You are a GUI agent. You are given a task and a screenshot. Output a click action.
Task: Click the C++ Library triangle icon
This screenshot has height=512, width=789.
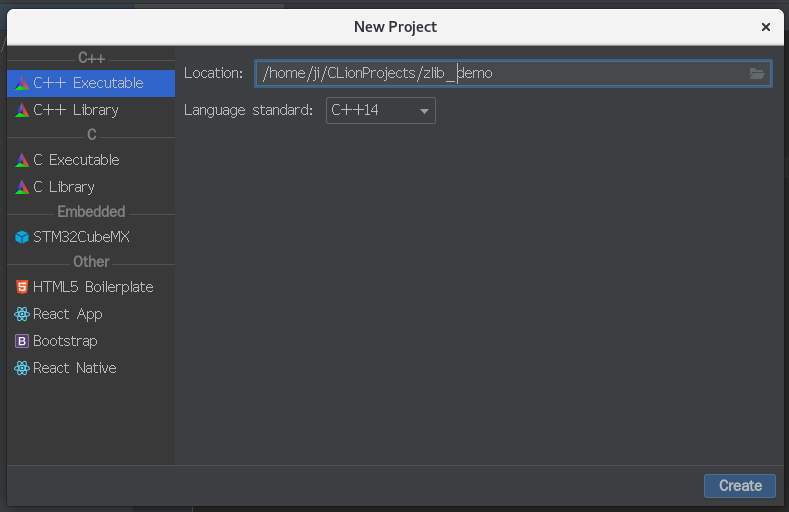tap(22, 110)
